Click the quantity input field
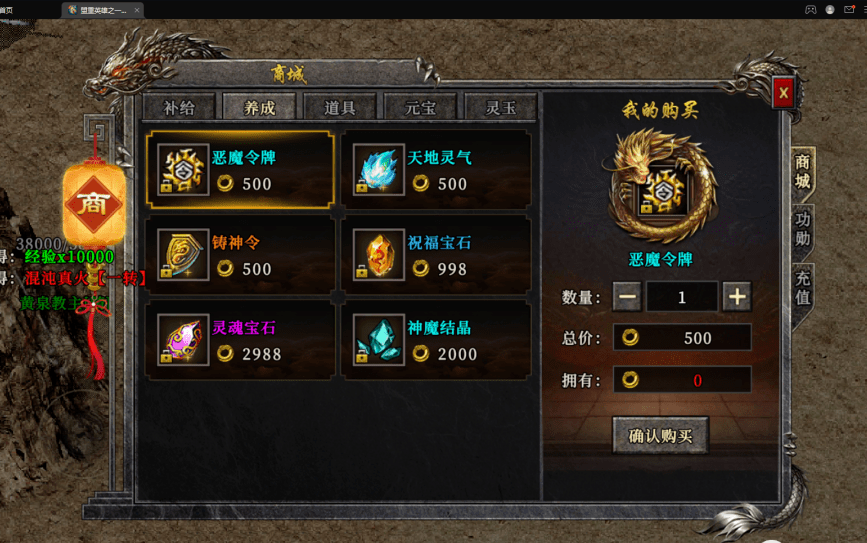The width and height of the screenshot is (867, 543). [682, 297]
